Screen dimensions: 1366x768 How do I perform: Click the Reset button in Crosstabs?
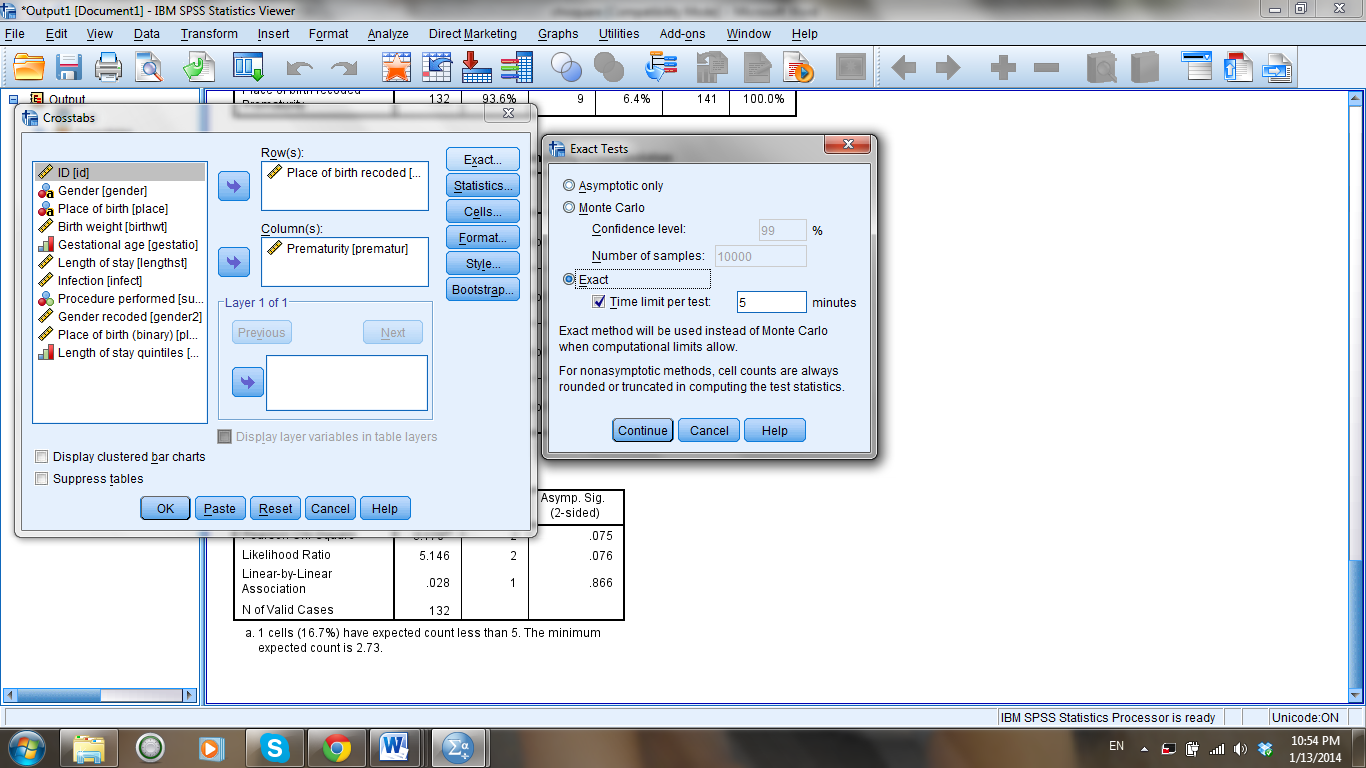275,509
